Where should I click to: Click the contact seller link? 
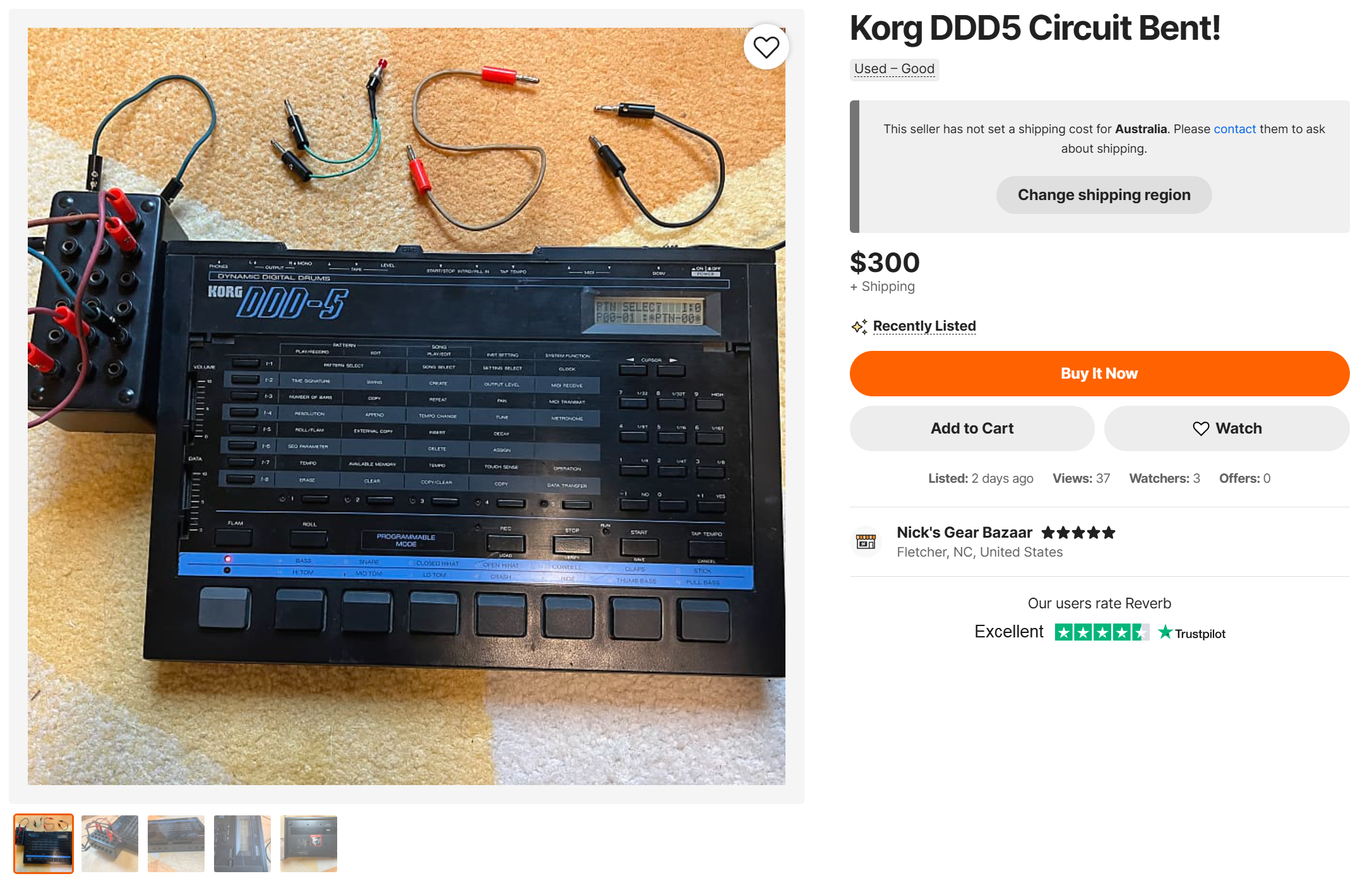click(1234, 129)
